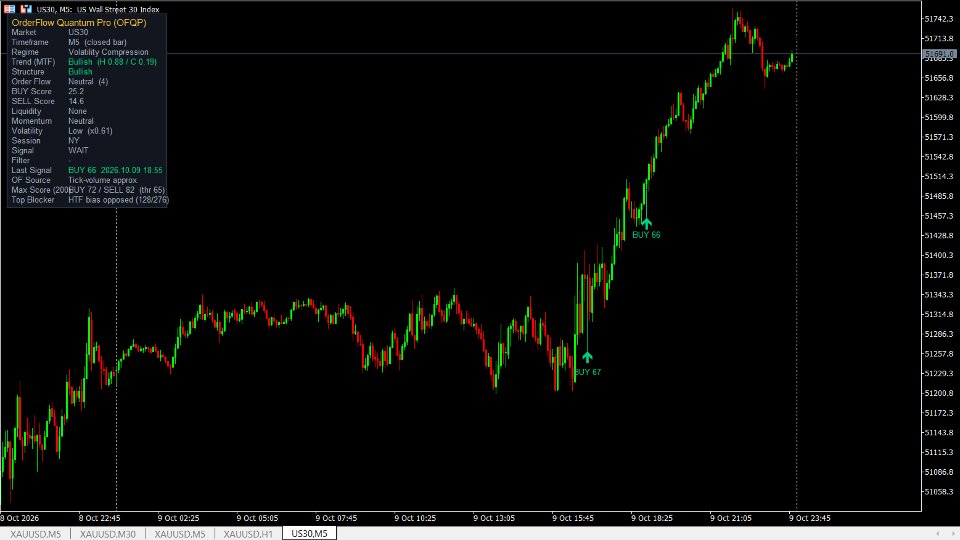Screen dimensions: 960x540
Task: Click the Signal value WAIT
Action: 78,150
